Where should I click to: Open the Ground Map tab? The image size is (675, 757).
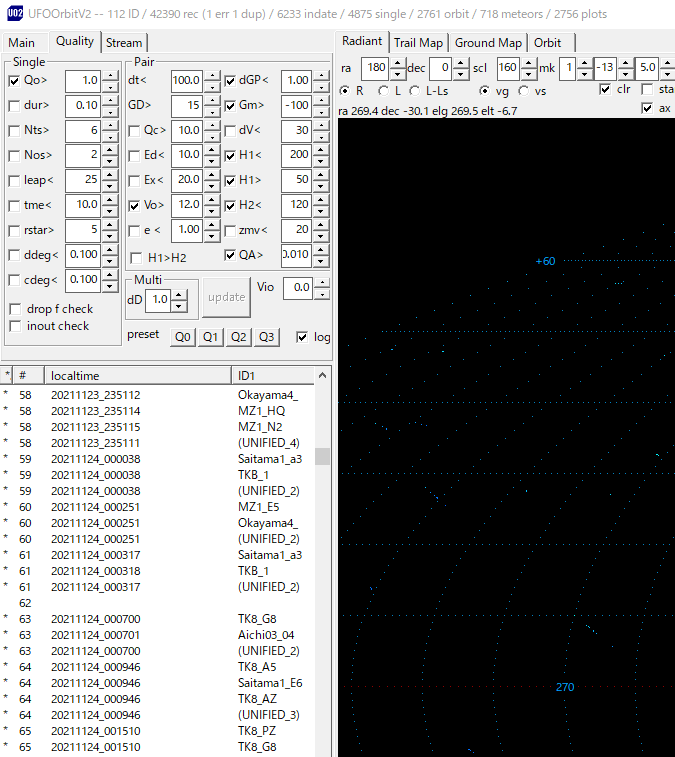[x=489, y=42]
